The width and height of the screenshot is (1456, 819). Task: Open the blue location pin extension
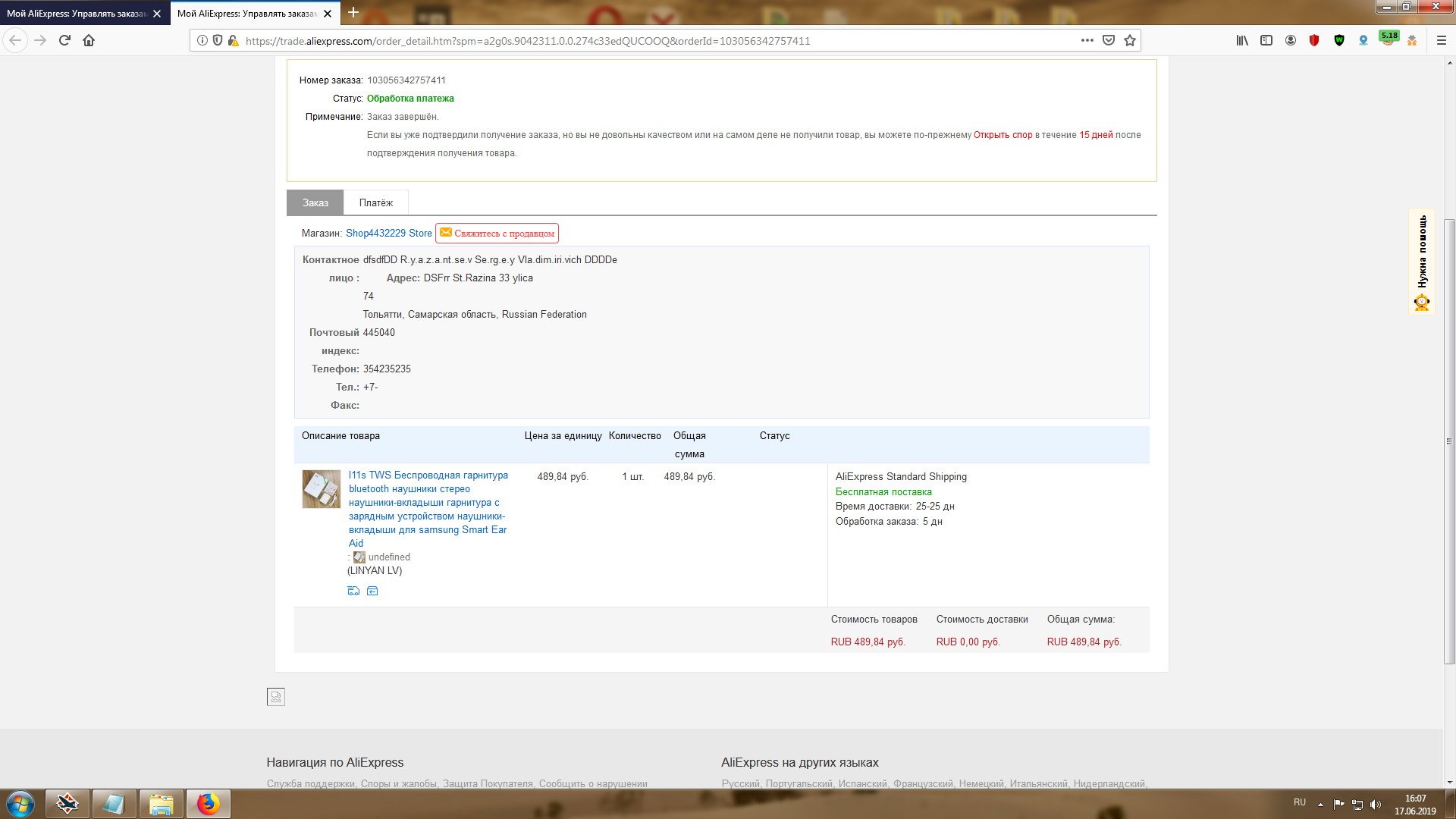click(1363, 40)
